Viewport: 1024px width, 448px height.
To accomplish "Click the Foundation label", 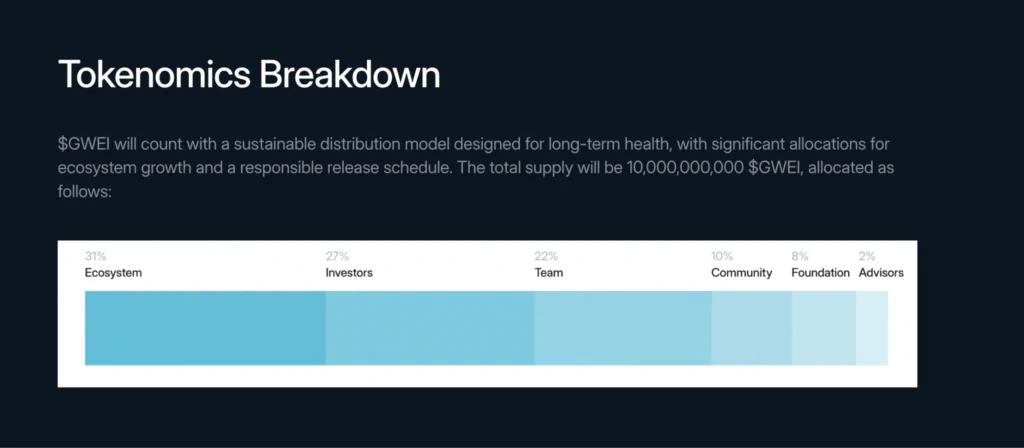I will tap(820, 273).
